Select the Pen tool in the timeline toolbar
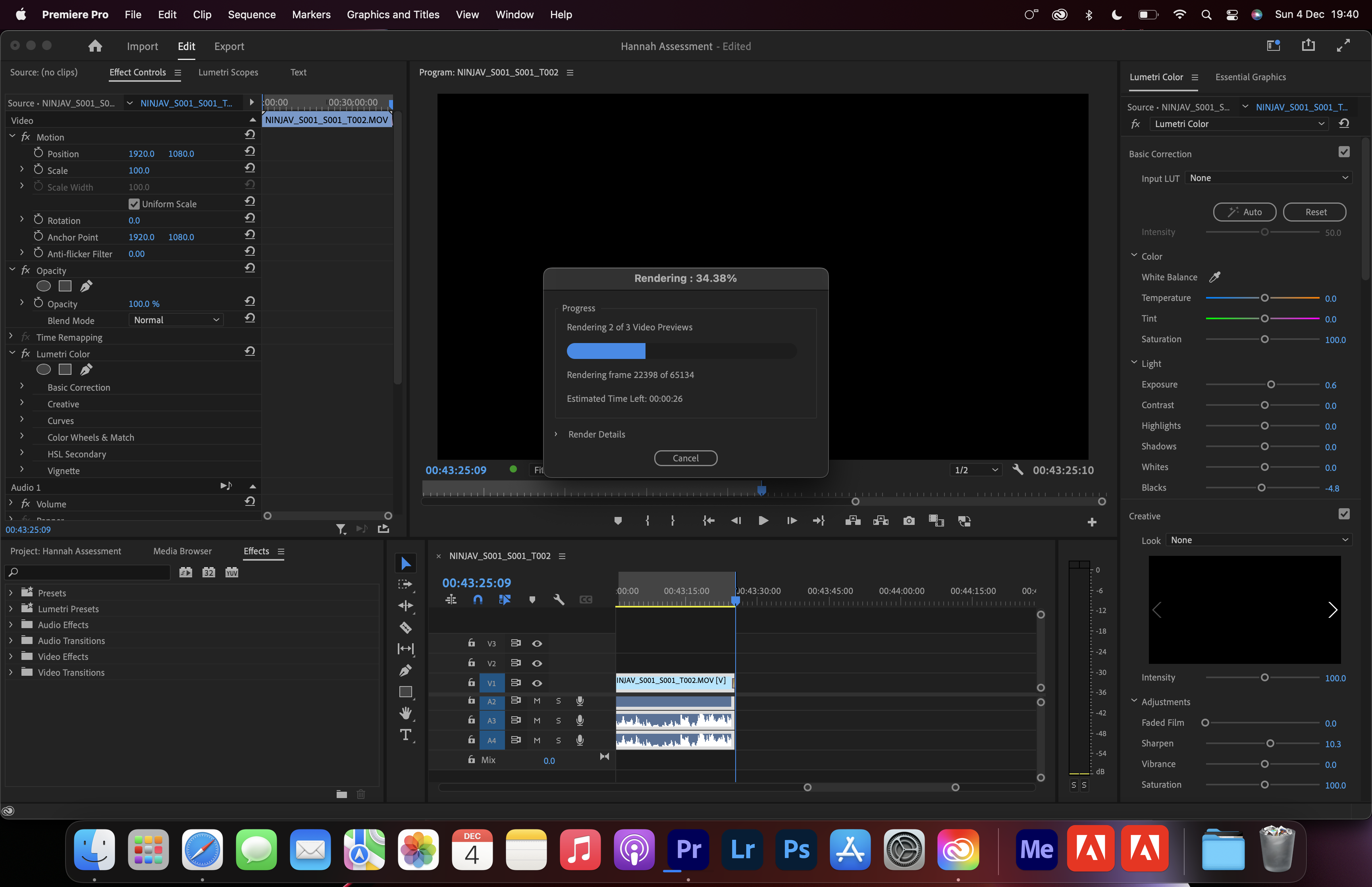 405,670
